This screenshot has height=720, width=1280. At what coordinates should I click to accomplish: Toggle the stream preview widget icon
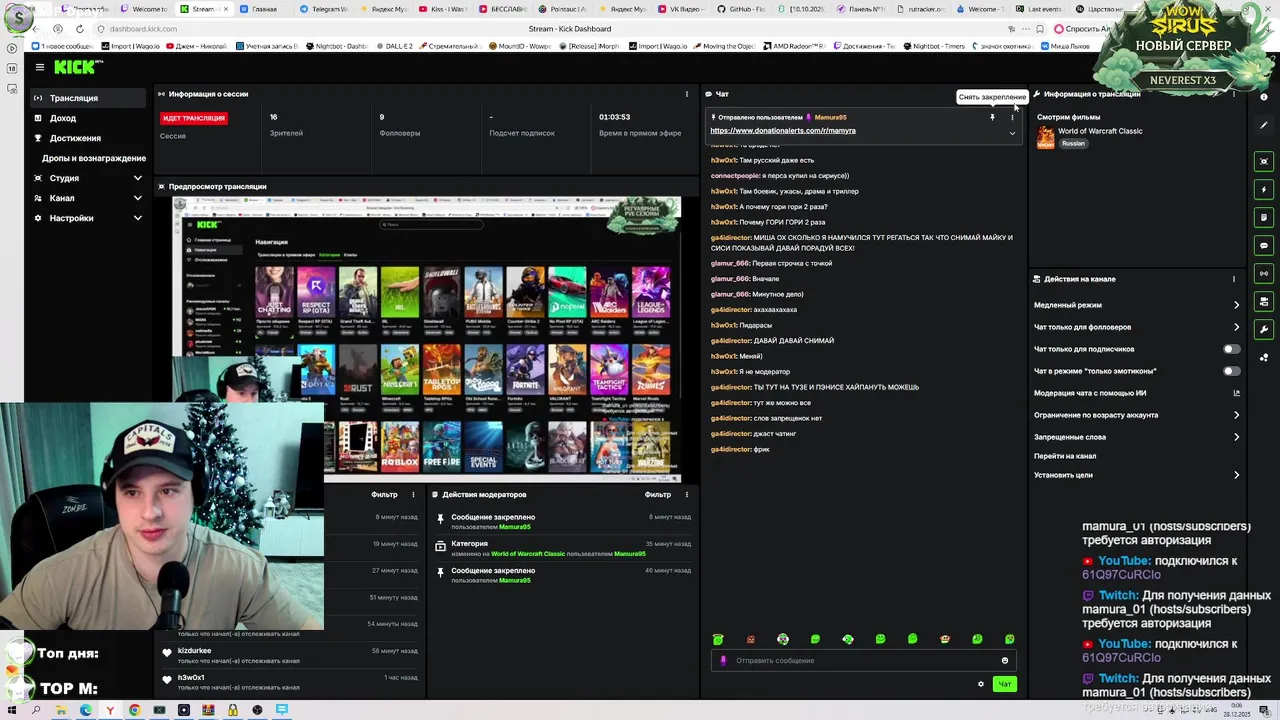pos(1264,161)
